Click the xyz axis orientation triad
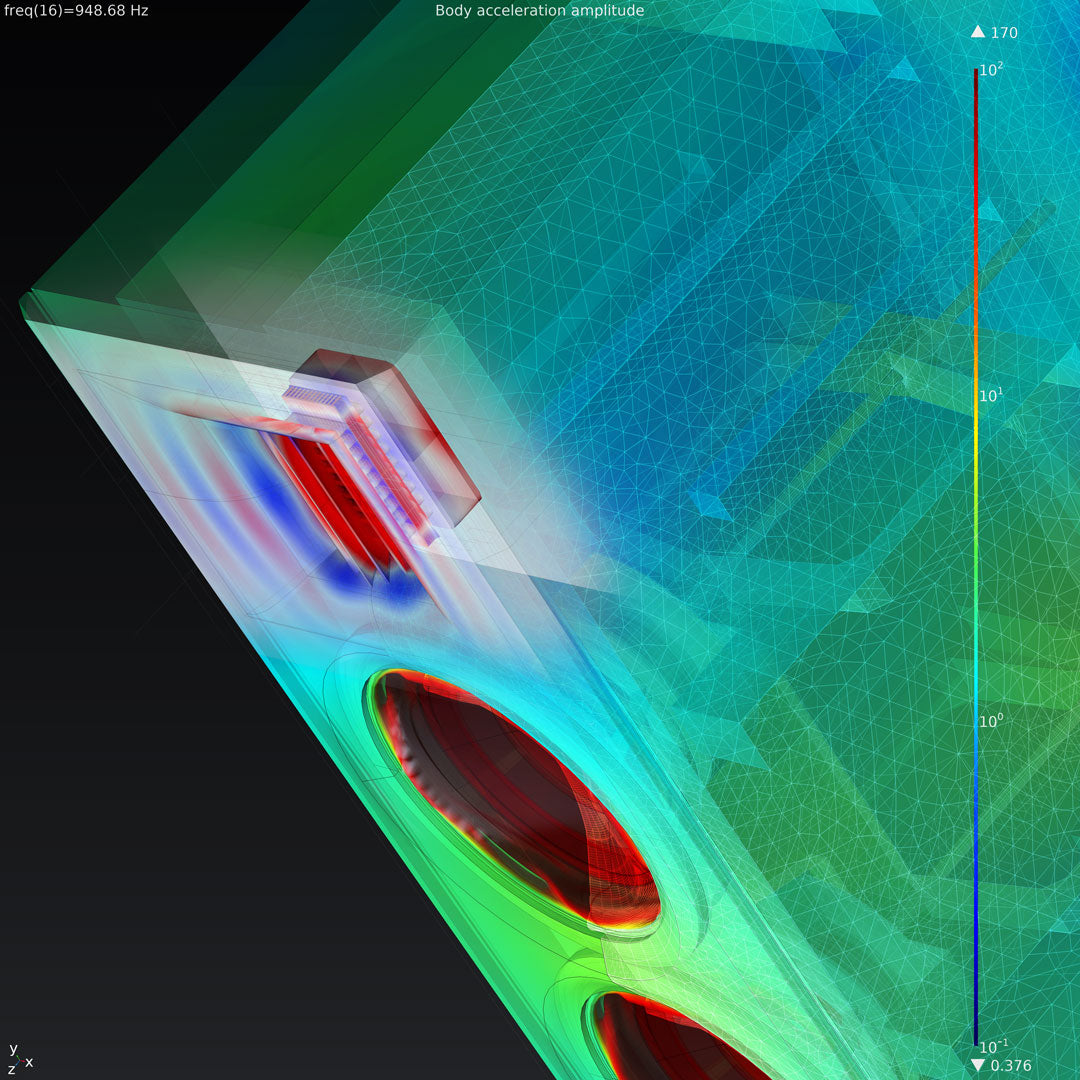 [20, 1060]
